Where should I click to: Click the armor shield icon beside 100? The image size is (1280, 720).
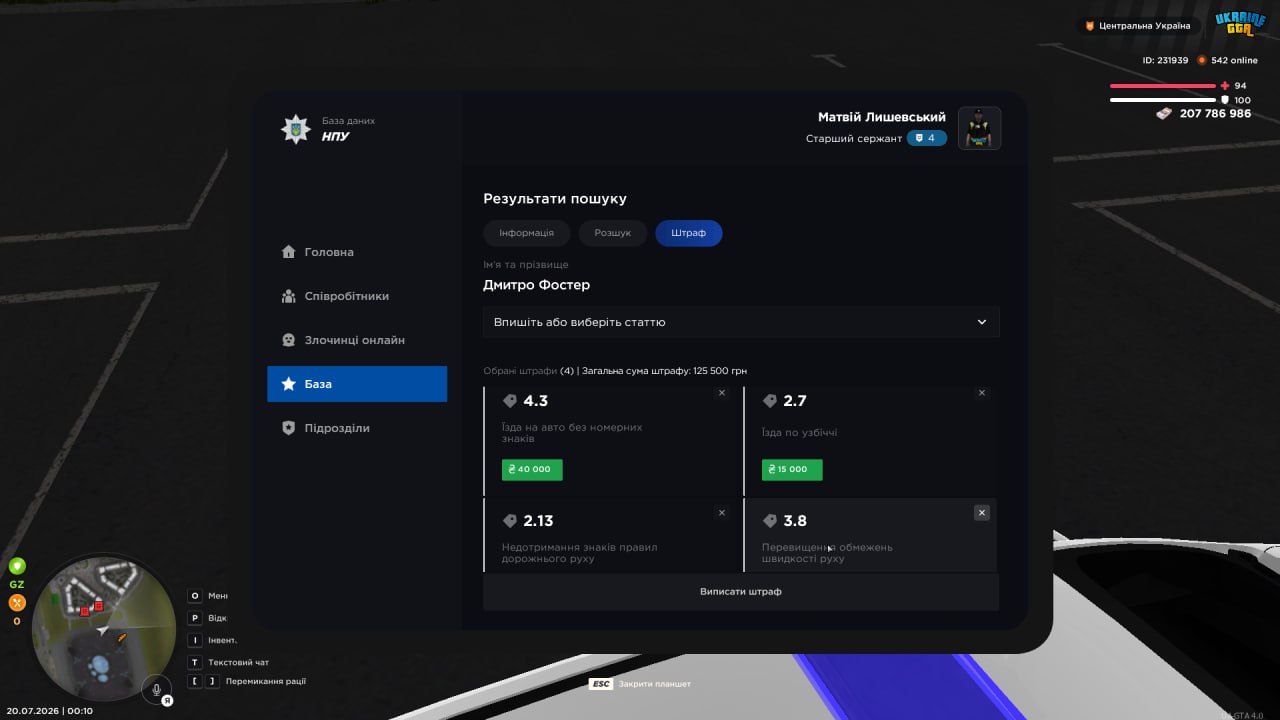tap(1225, 100)
